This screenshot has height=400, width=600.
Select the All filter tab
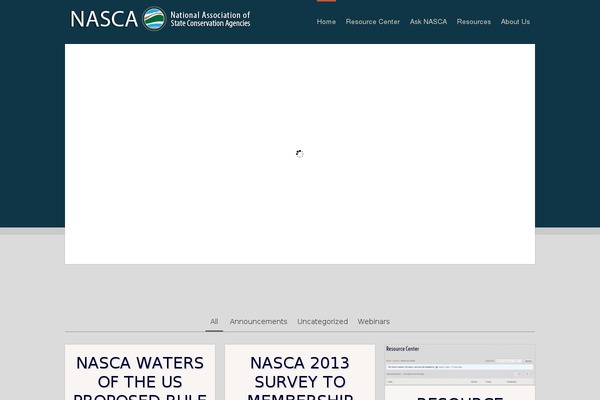tap(214, 322)
